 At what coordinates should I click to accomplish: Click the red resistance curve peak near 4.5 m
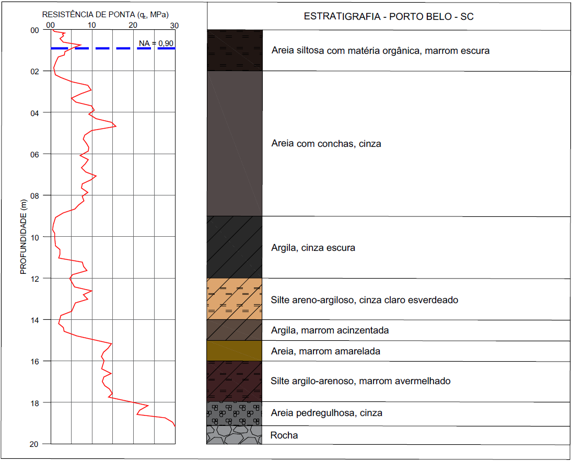(x=115, y=126)
